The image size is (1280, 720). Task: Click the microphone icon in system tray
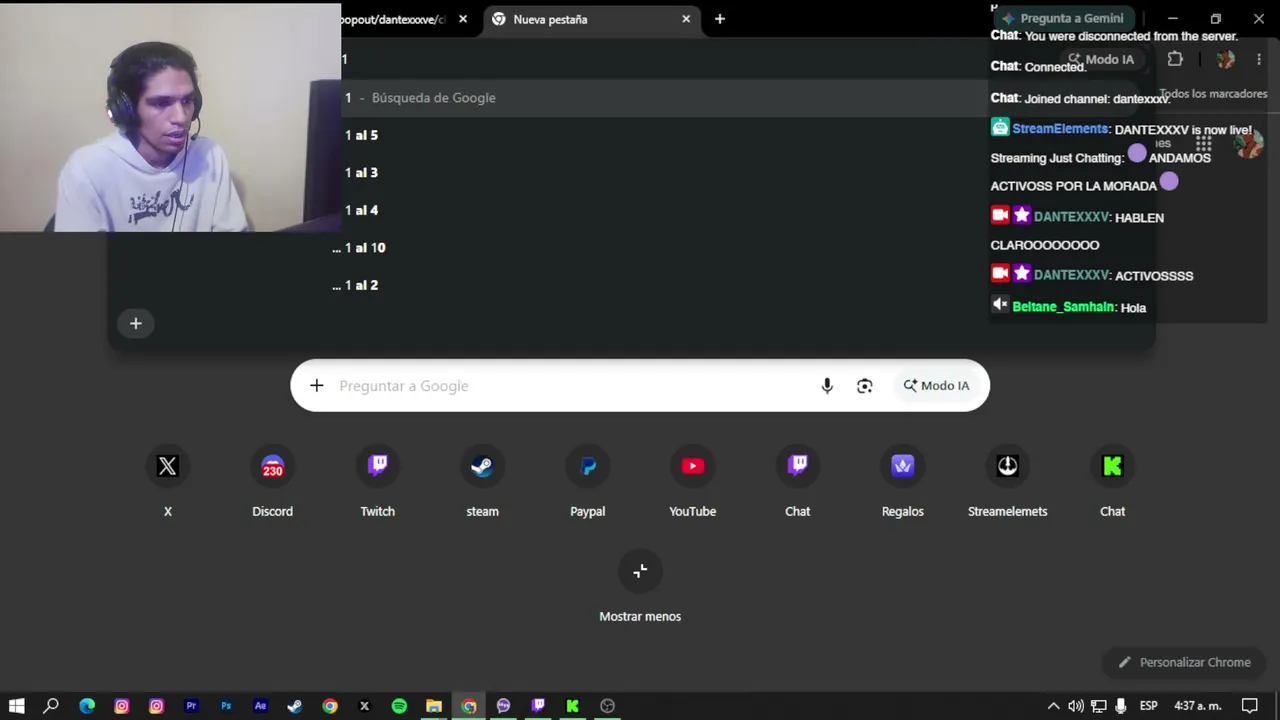click(x=1122, y=706)
